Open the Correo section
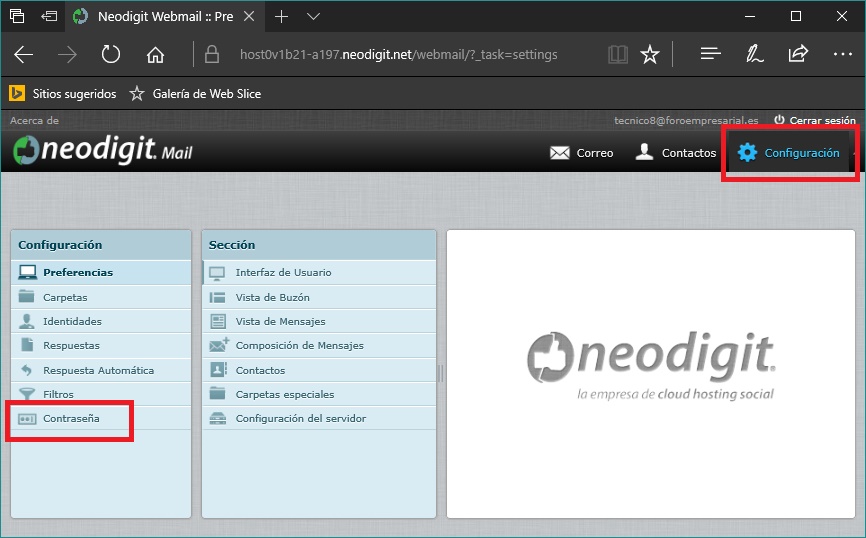 [582, 152]
